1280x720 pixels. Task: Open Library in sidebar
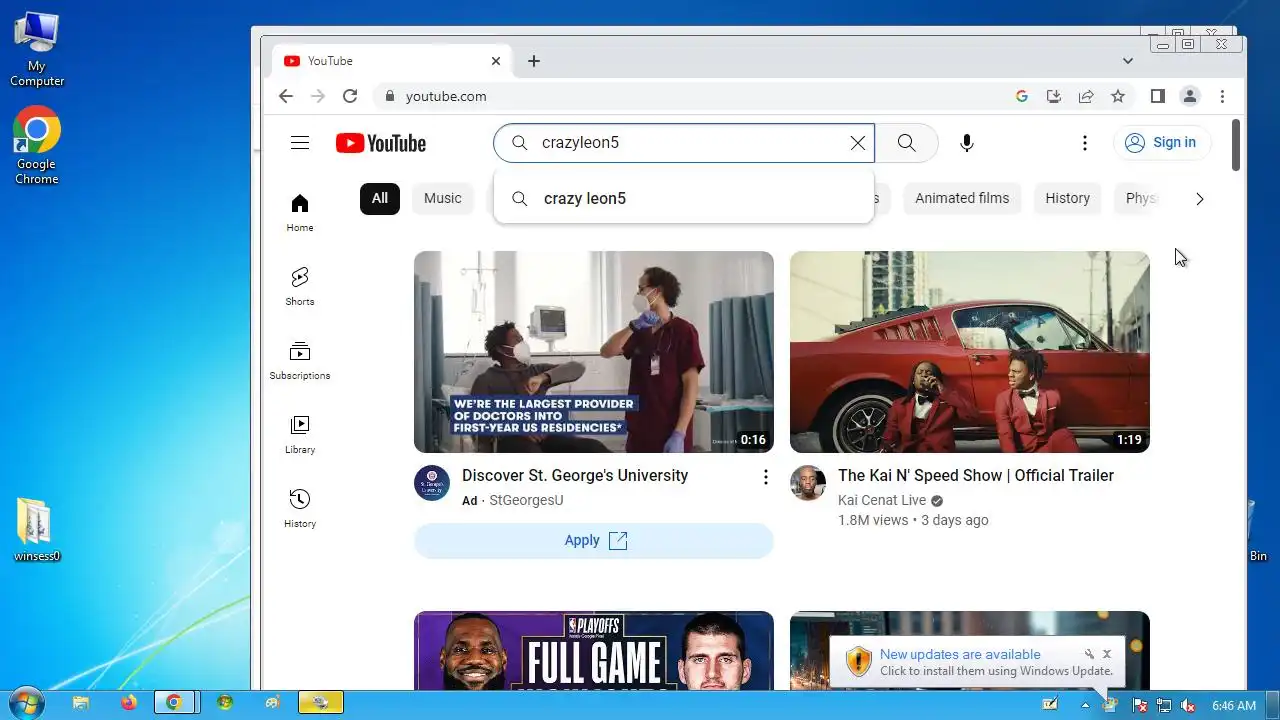300,435
